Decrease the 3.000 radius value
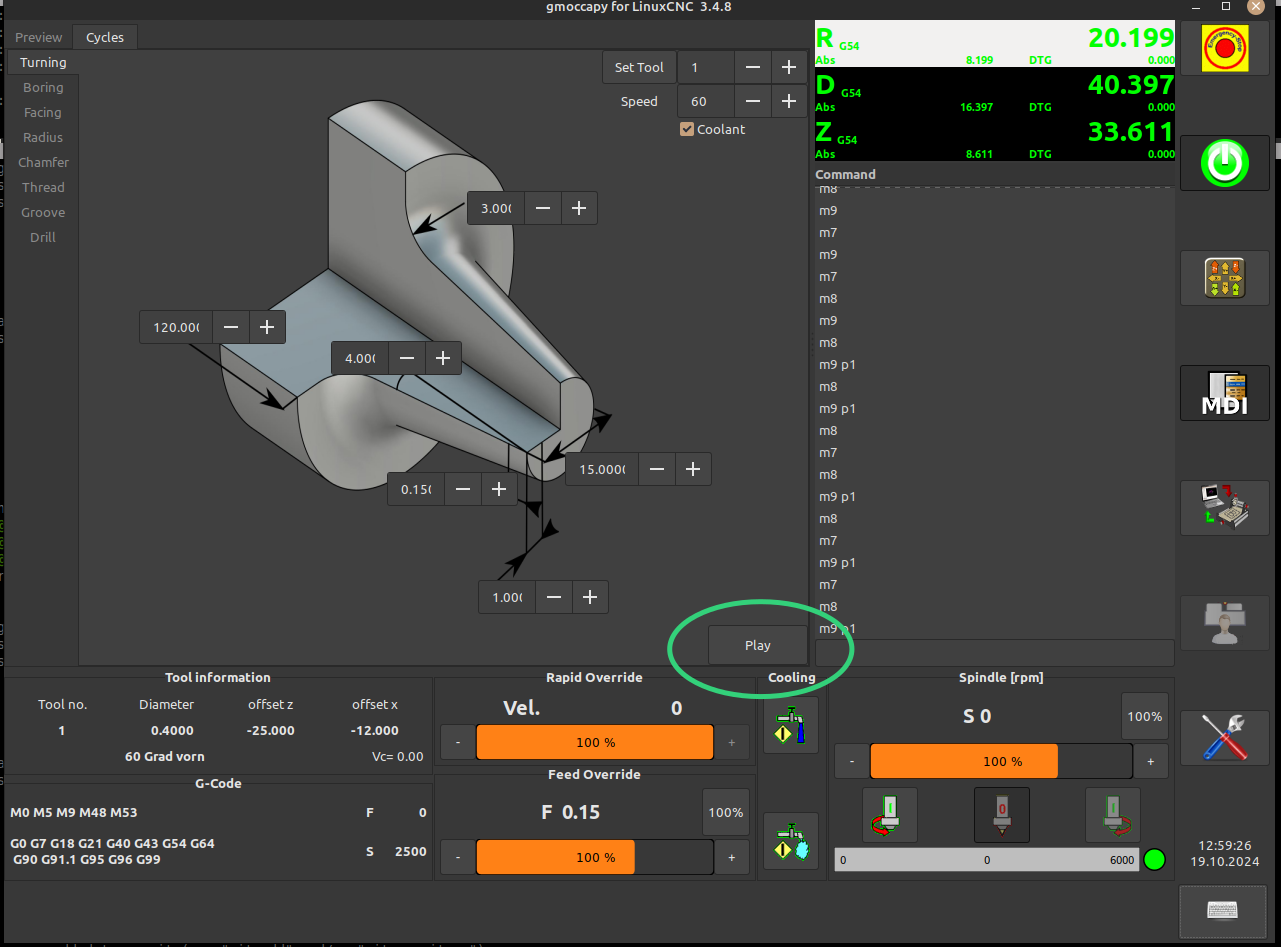1281x947 pixels. point(542,208)
